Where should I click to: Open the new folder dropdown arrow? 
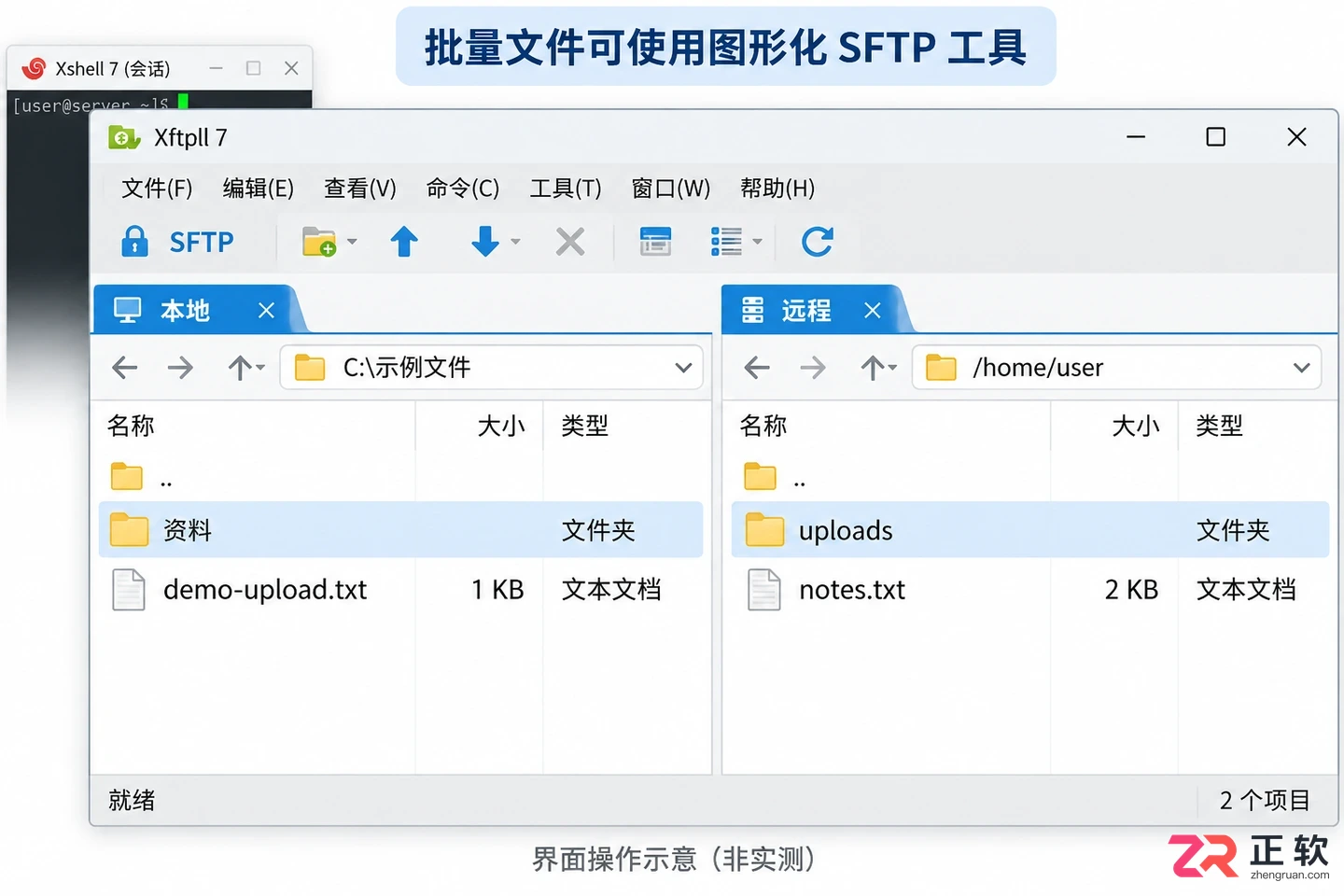(352, 242)
